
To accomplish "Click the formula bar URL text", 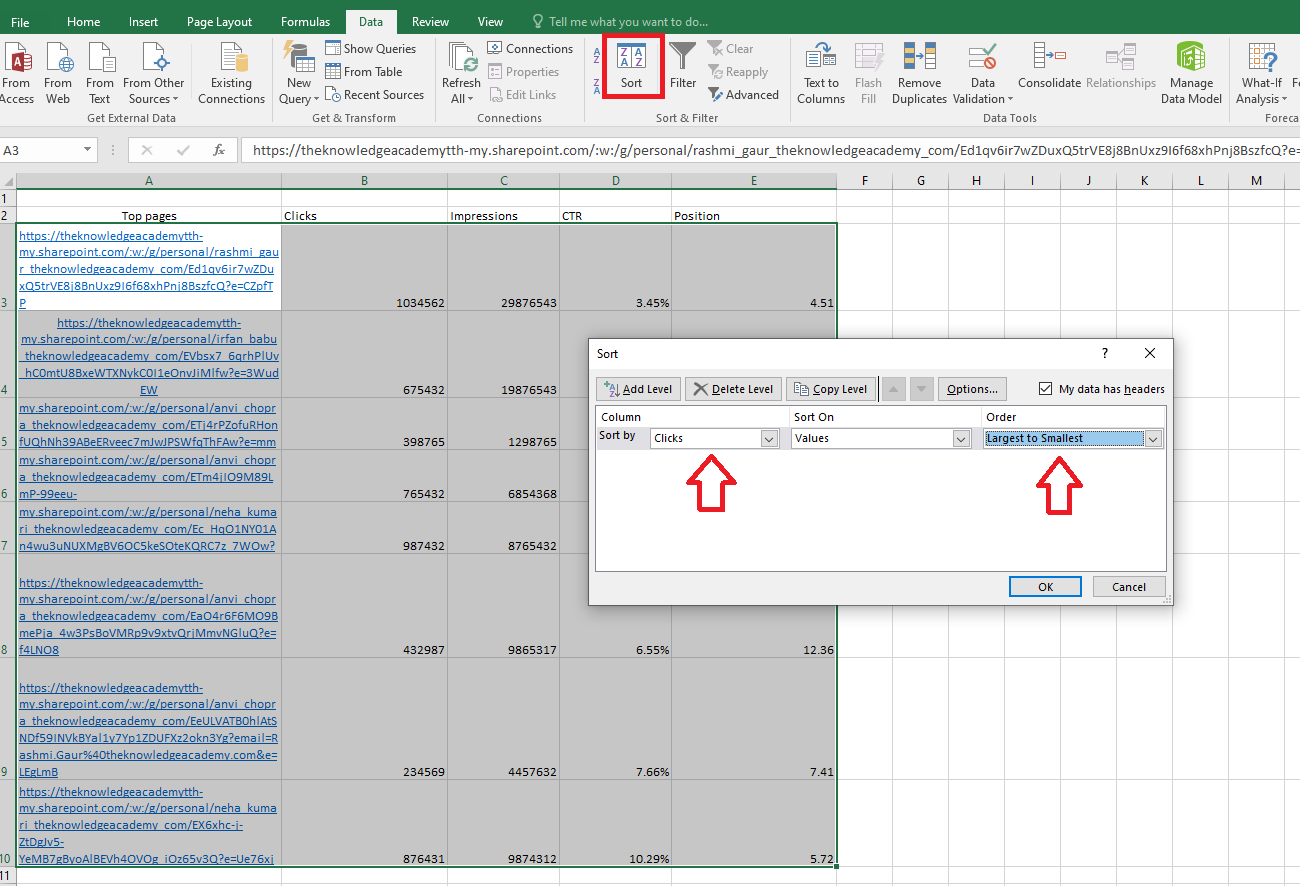I will tap(600, 150).
